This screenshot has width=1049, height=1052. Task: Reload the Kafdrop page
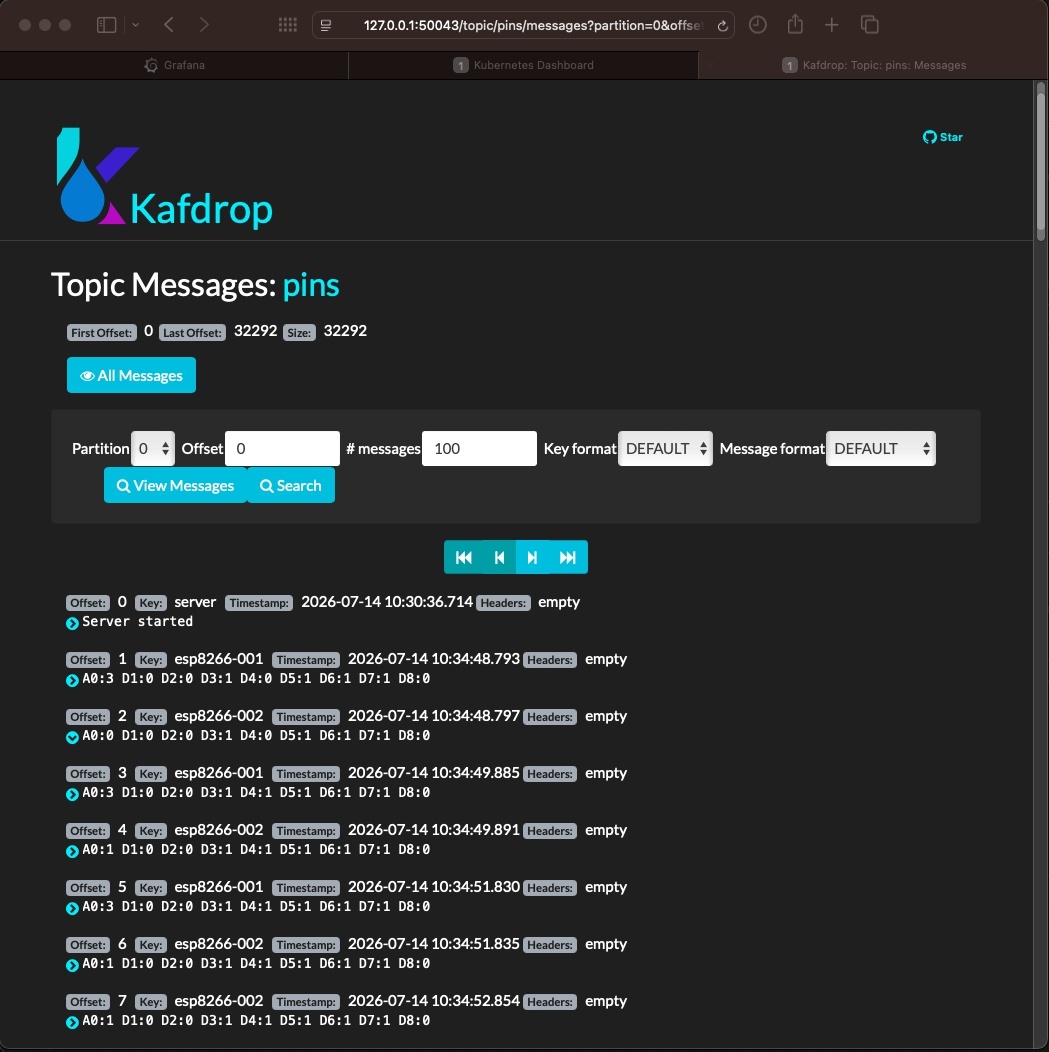pos(722,25)
